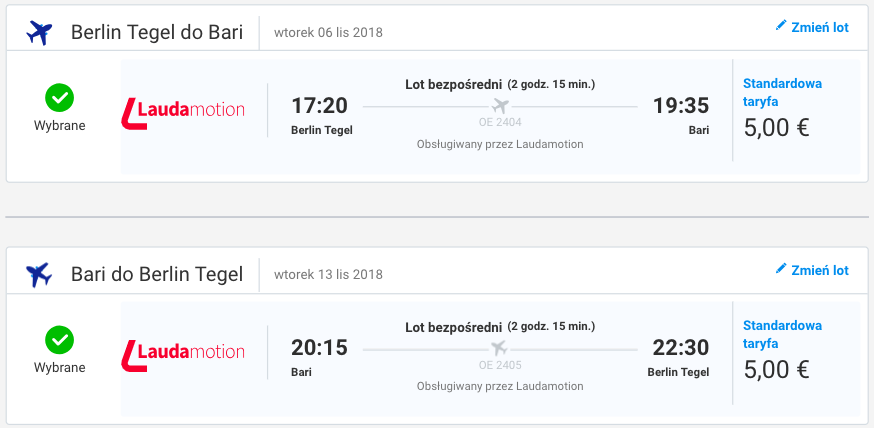Toggle the green Wybrane checkmark for outbound flight
The width and height of the screenshot is (874, 428).
[x=59, y=98]
